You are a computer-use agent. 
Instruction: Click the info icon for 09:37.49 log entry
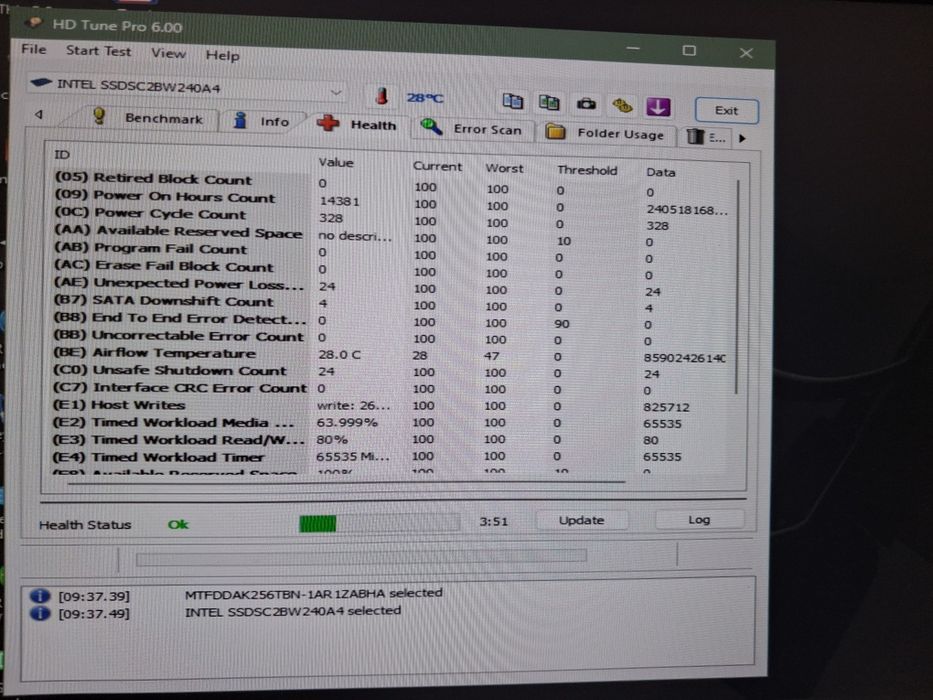[40, 612]
